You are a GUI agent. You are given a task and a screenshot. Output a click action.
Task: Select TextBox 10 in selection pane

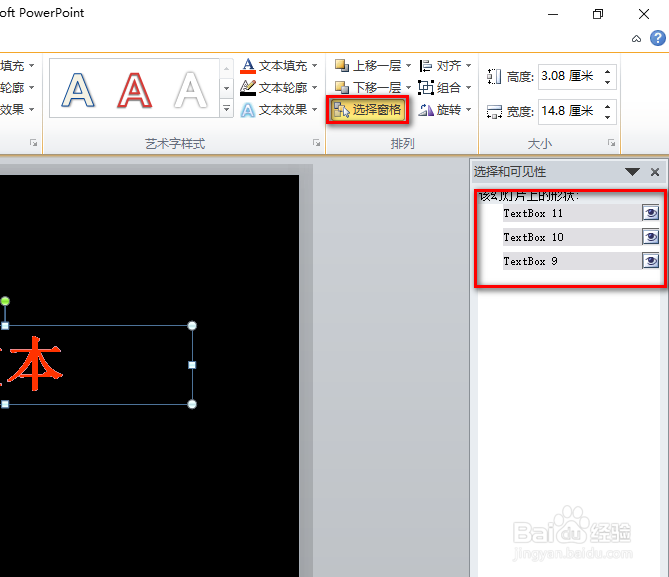click(572, 237)
